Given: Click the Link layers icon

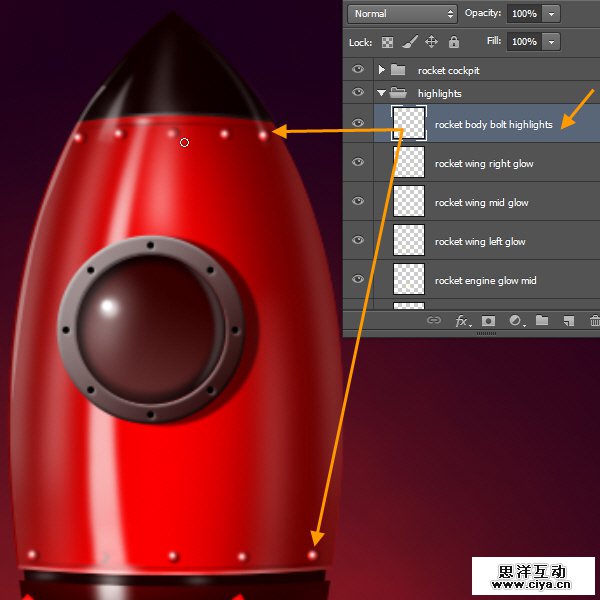Looking at the screenshot, I should click(434, 320).
